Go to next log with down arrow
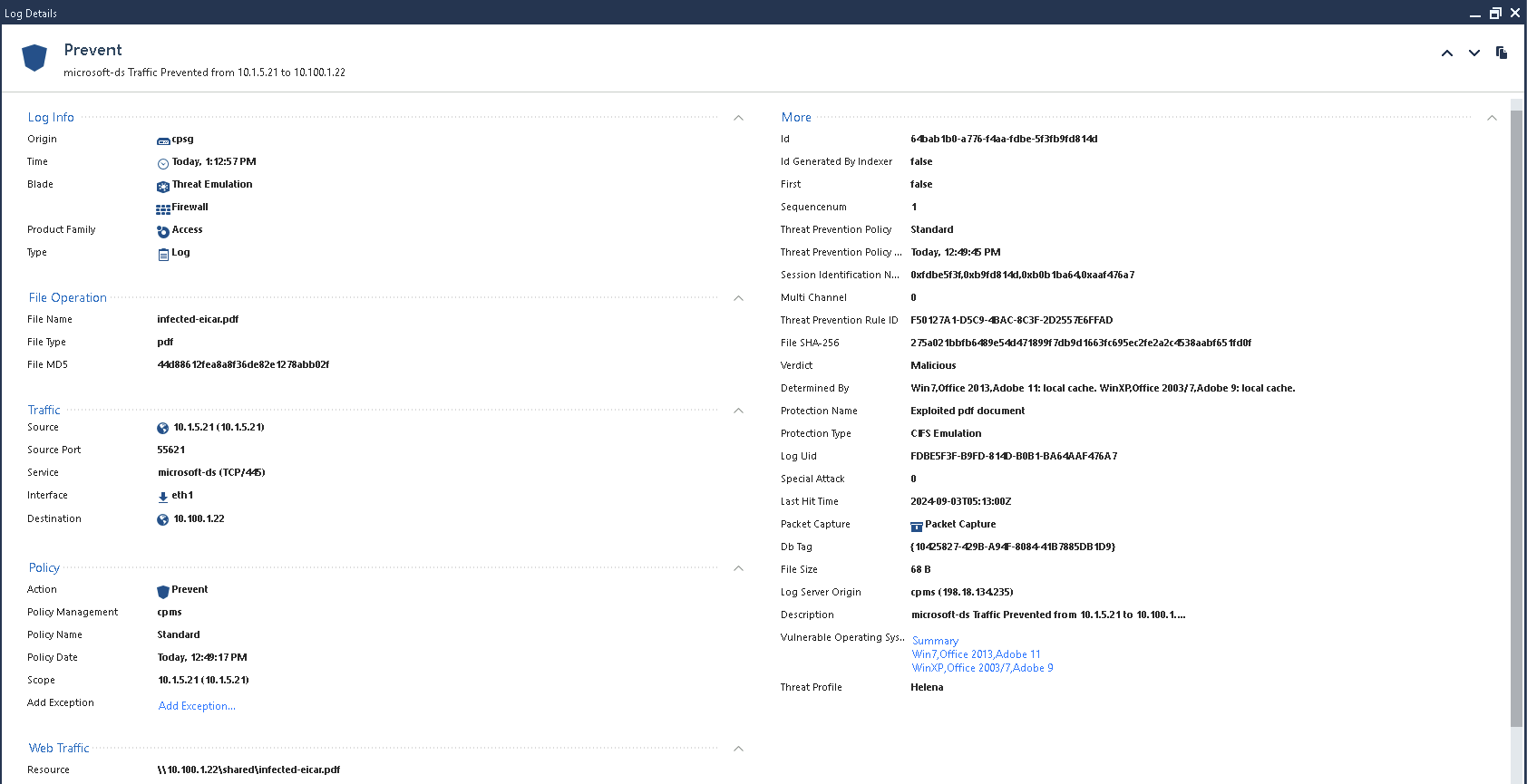The height and width of the screenshot is (784, 1527). 1474,53
